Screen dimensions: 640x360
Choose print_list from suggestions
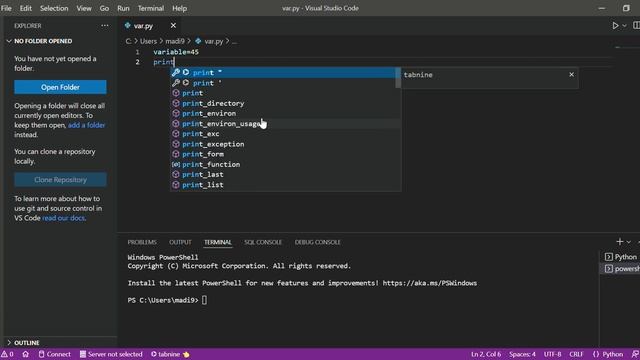285,185
